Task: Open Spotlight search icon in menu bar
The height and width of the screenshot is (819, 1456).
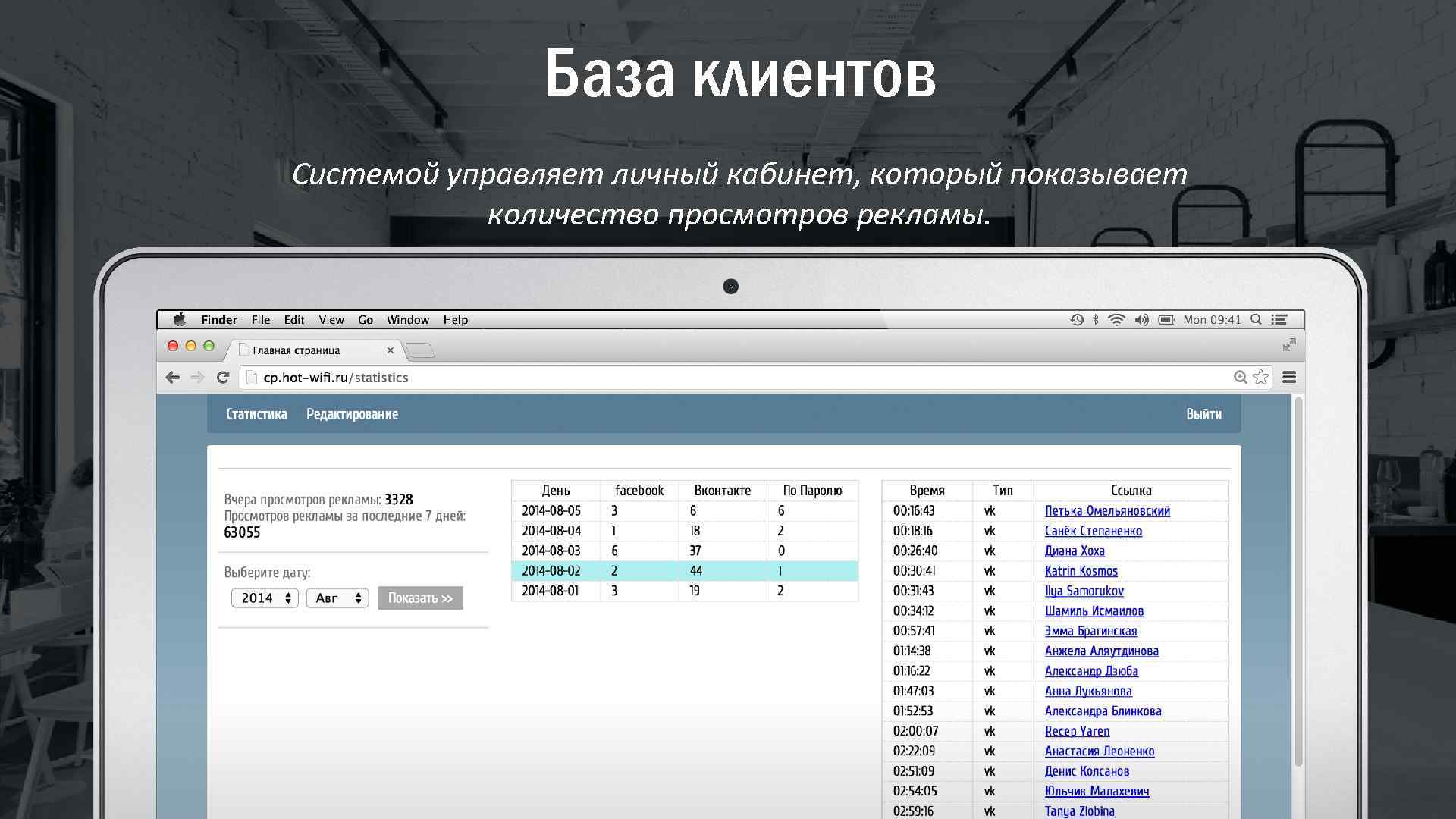Action: point(1256,320)
